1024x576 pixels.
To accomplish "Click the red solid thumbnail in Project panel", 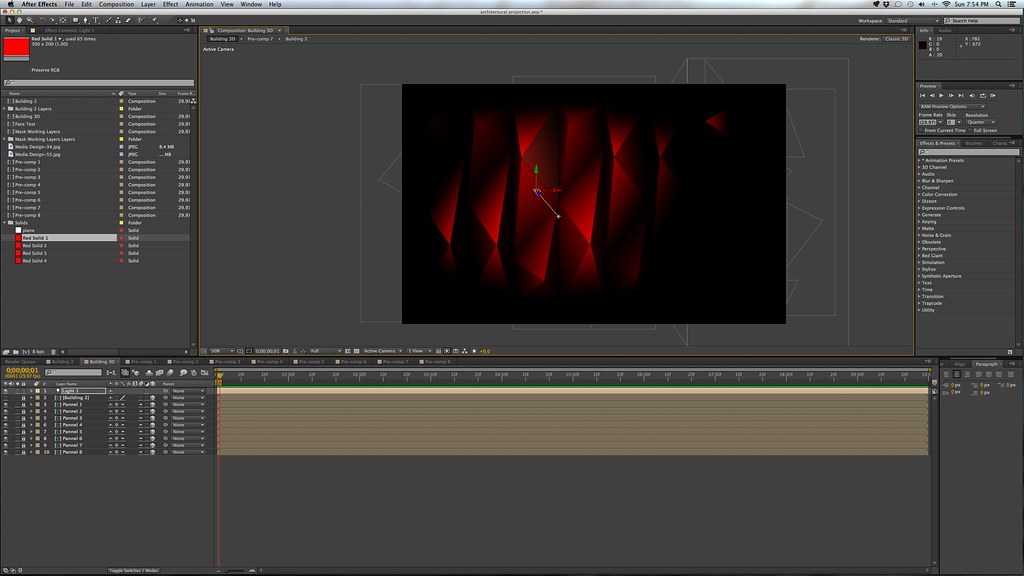I will [x=16, y=46].
